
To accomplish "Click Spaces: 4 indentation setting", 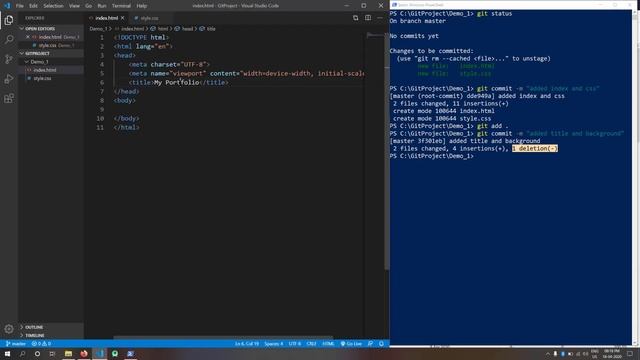I will (x=273, y=344).
